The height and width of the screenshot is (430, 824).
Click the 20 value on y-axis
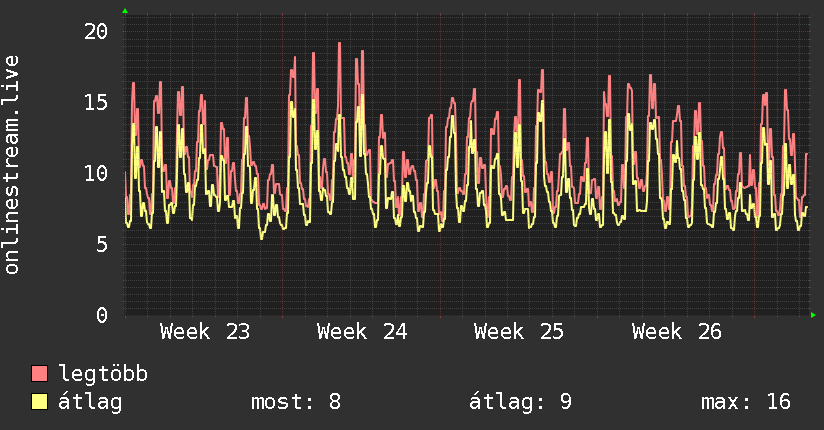(x=96, y=32)
